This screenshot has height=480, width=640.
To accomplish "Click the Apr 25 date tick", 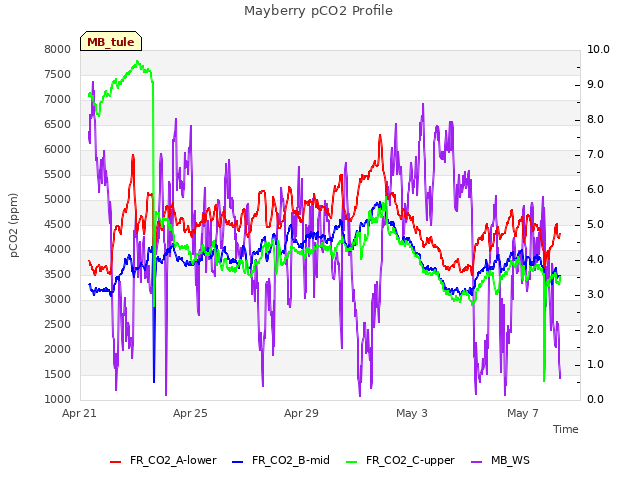I will click(x=190, y=413).
